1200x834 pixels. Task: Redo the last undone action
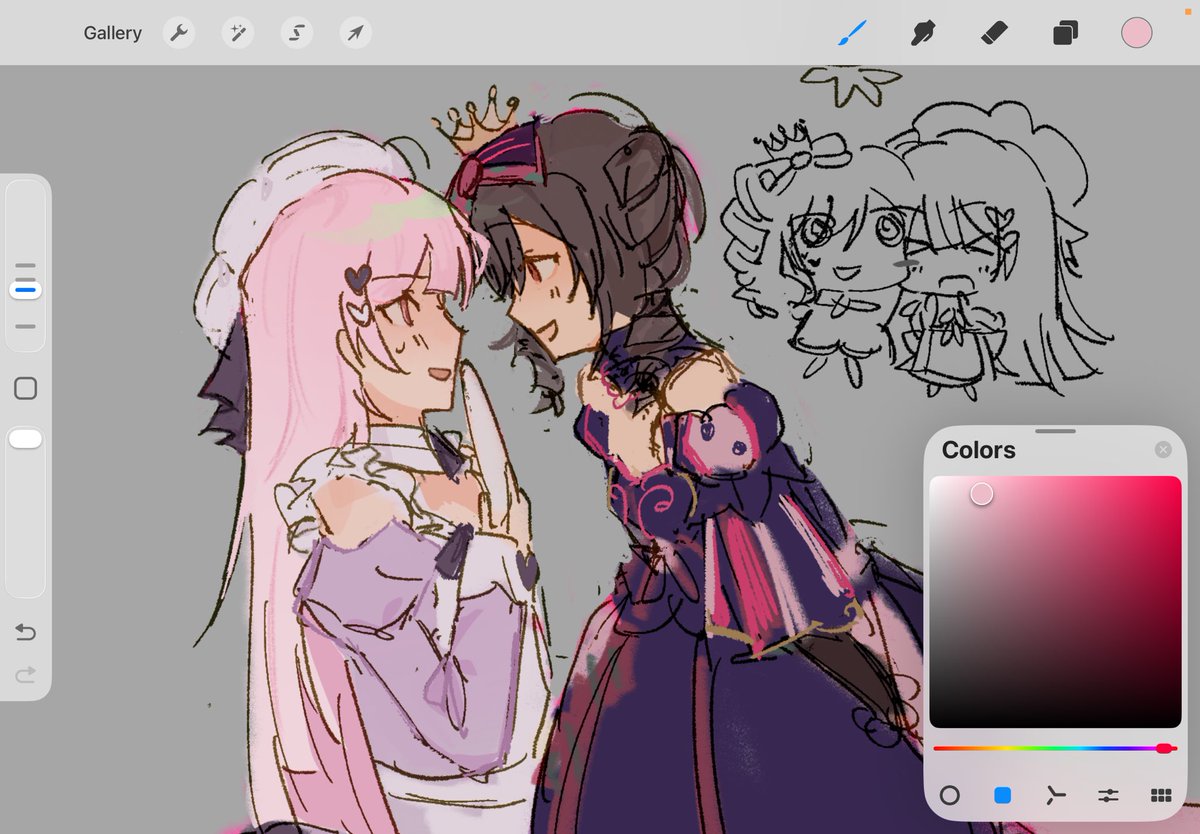click(x=26, y=675)
